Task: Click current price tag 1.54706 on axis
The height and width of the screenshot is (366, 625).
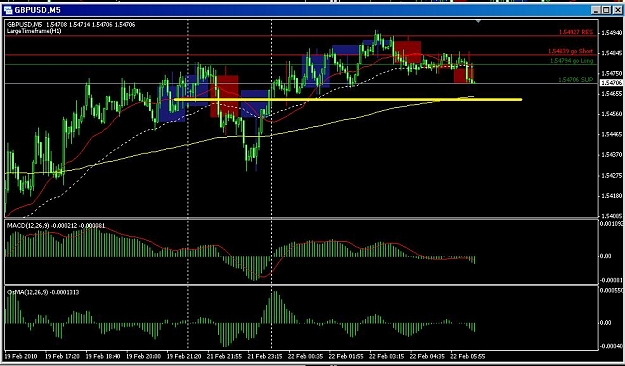Action: pyautogui.click(x=611, y=83)
